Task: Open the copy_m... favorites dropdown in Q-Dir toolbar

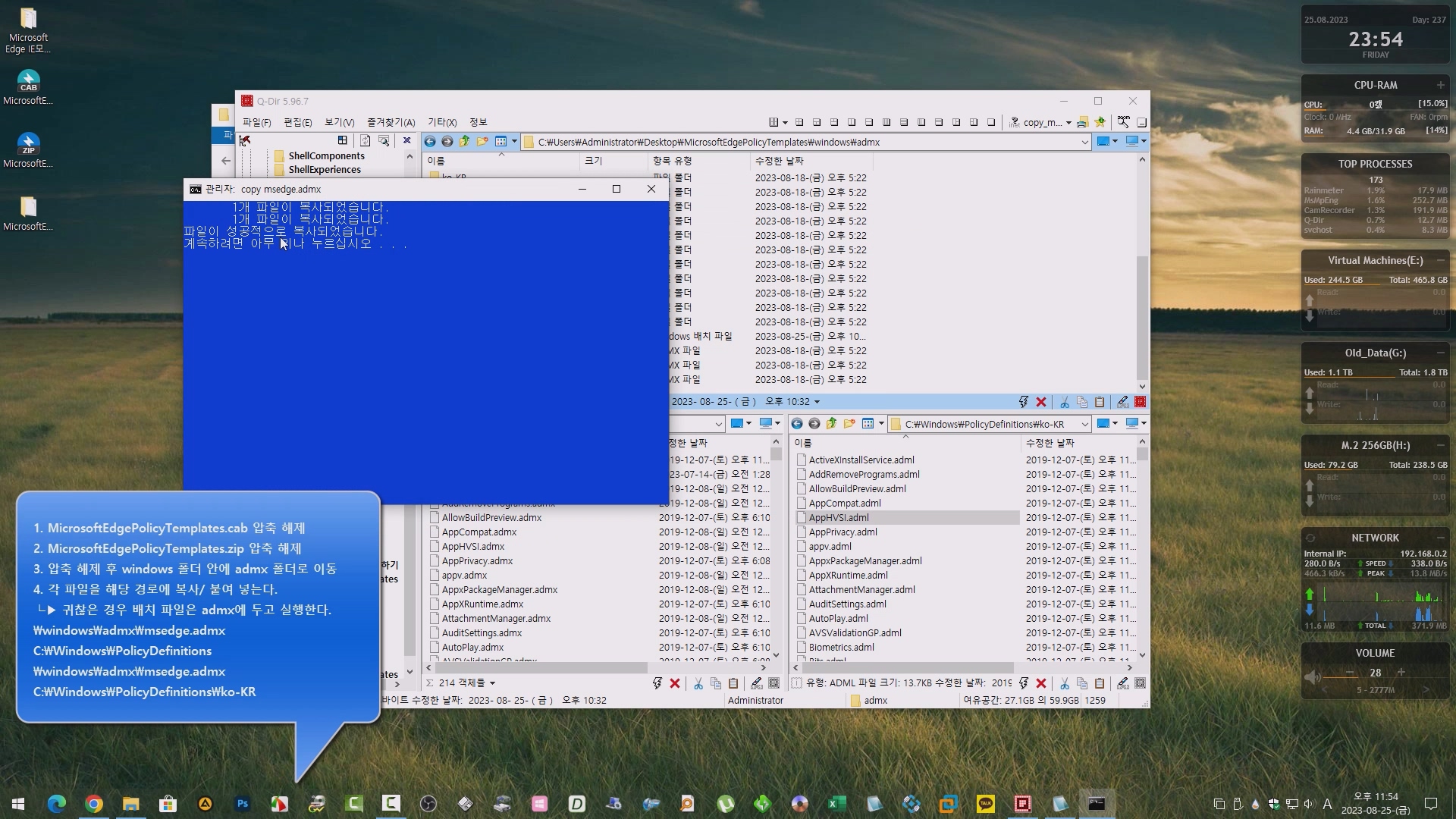Action: 1068,123
